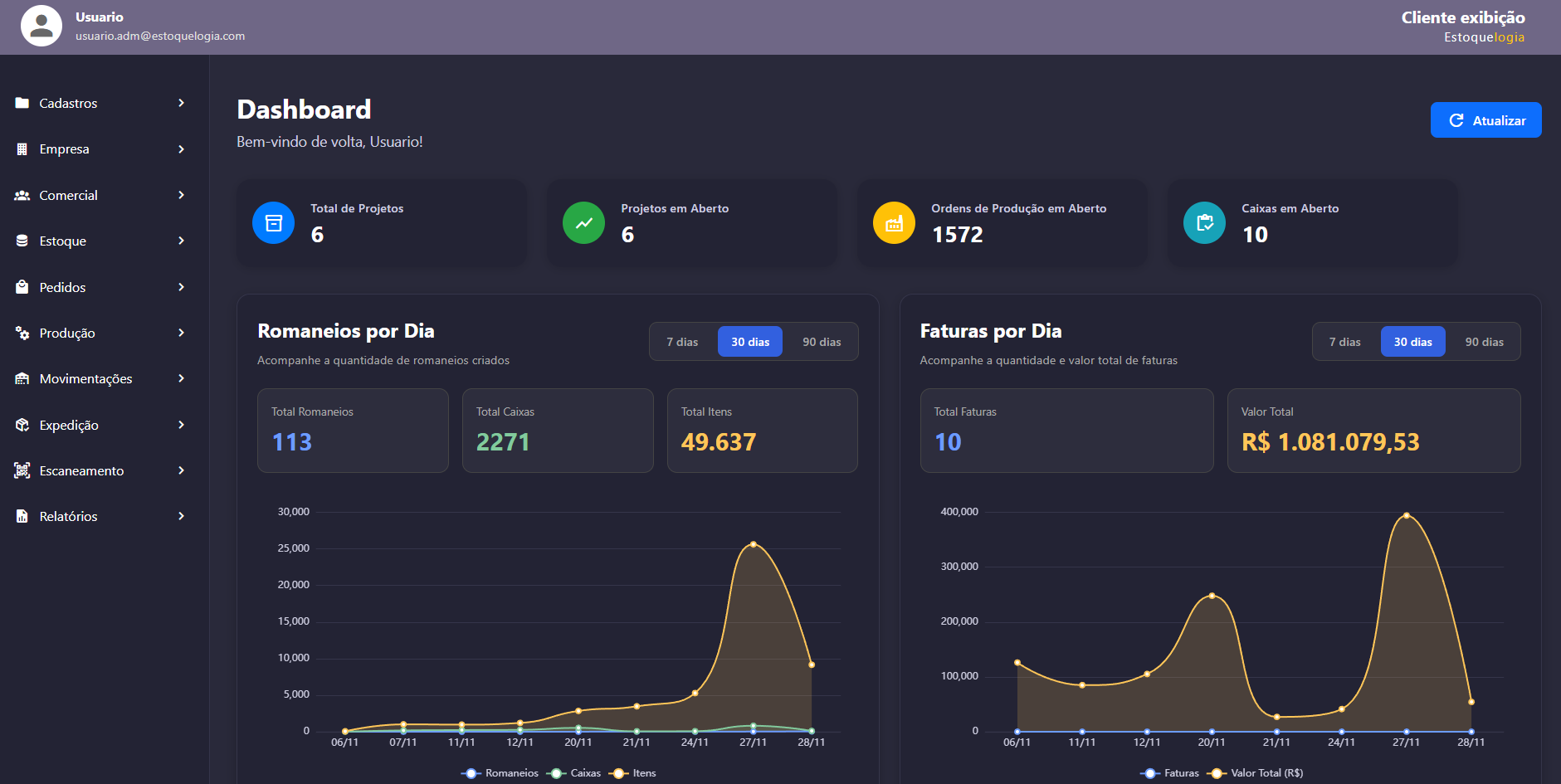
Task: Expand the Relatórios chevron
Action: point(181,516)
